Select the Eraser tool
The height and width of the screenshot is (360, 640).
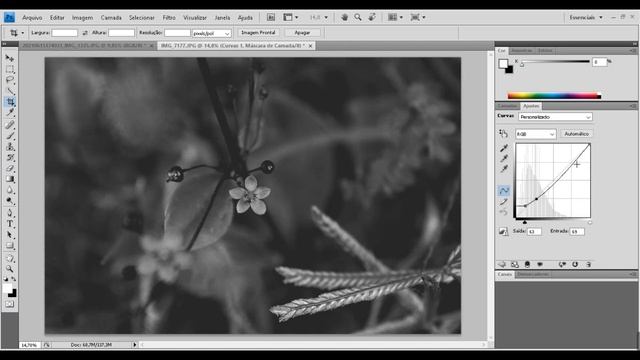coord(9,168)
